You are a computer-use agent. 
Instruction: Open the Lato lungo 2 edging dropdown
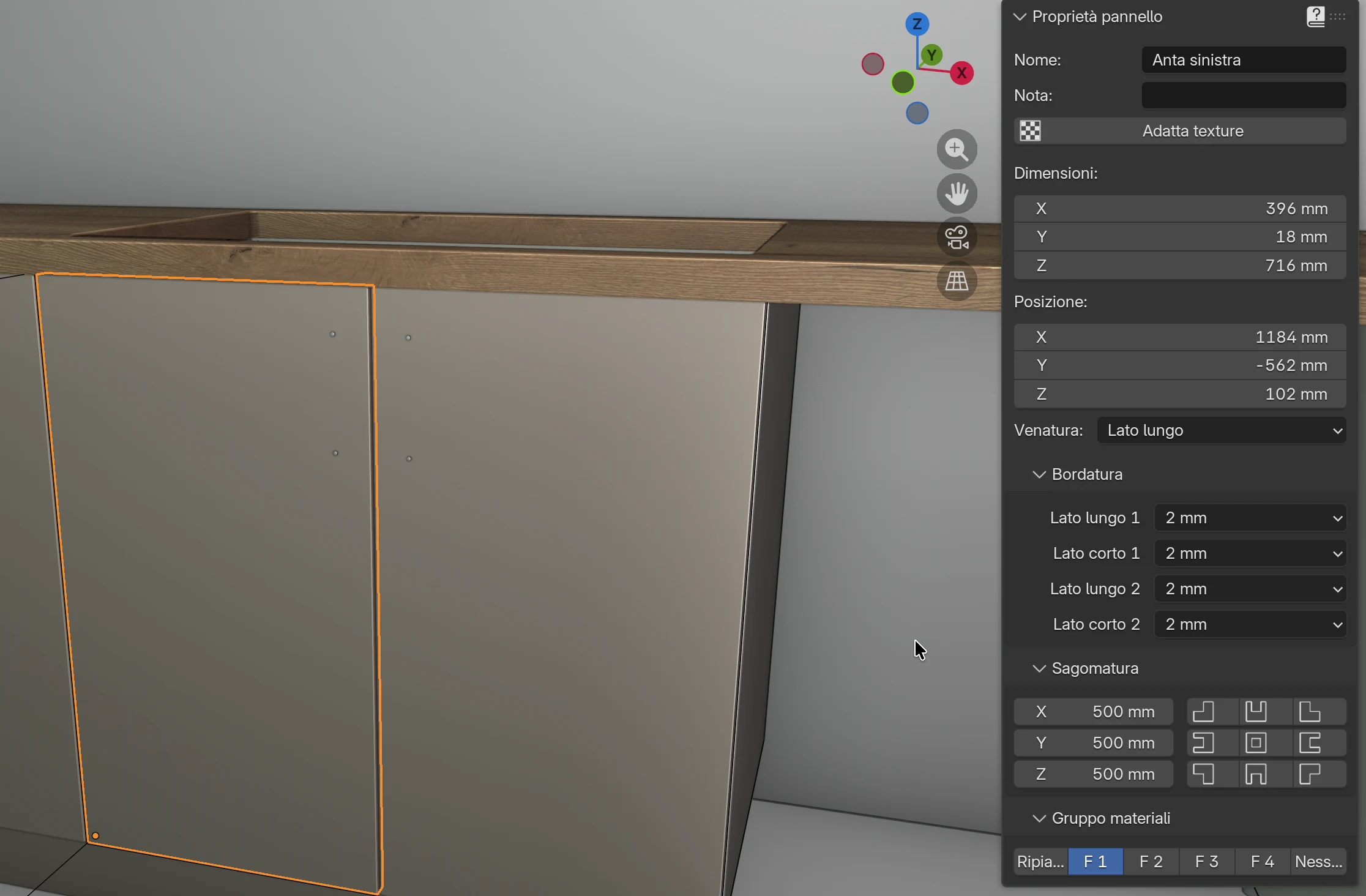coord(1250,589)
